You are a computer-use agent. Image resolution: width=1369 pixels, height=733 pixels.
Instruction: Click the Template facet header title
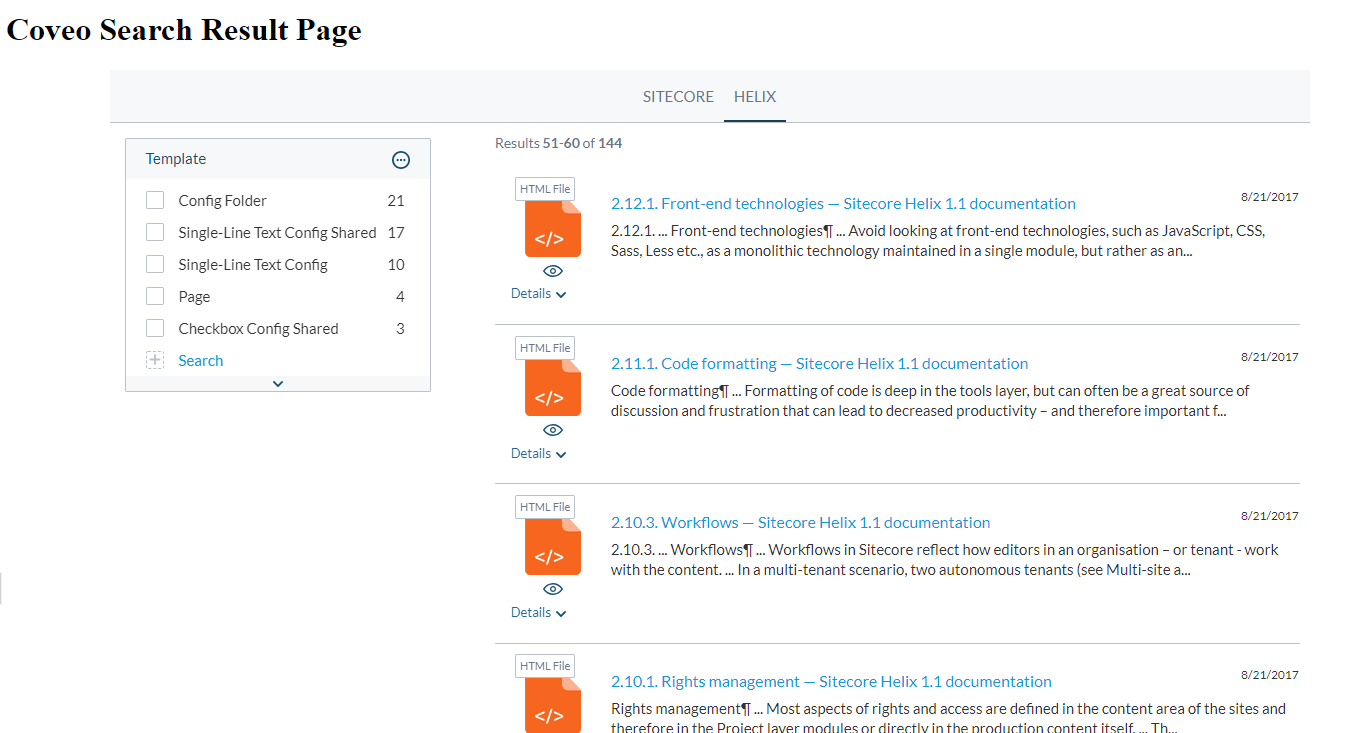[x=176, y=159]
